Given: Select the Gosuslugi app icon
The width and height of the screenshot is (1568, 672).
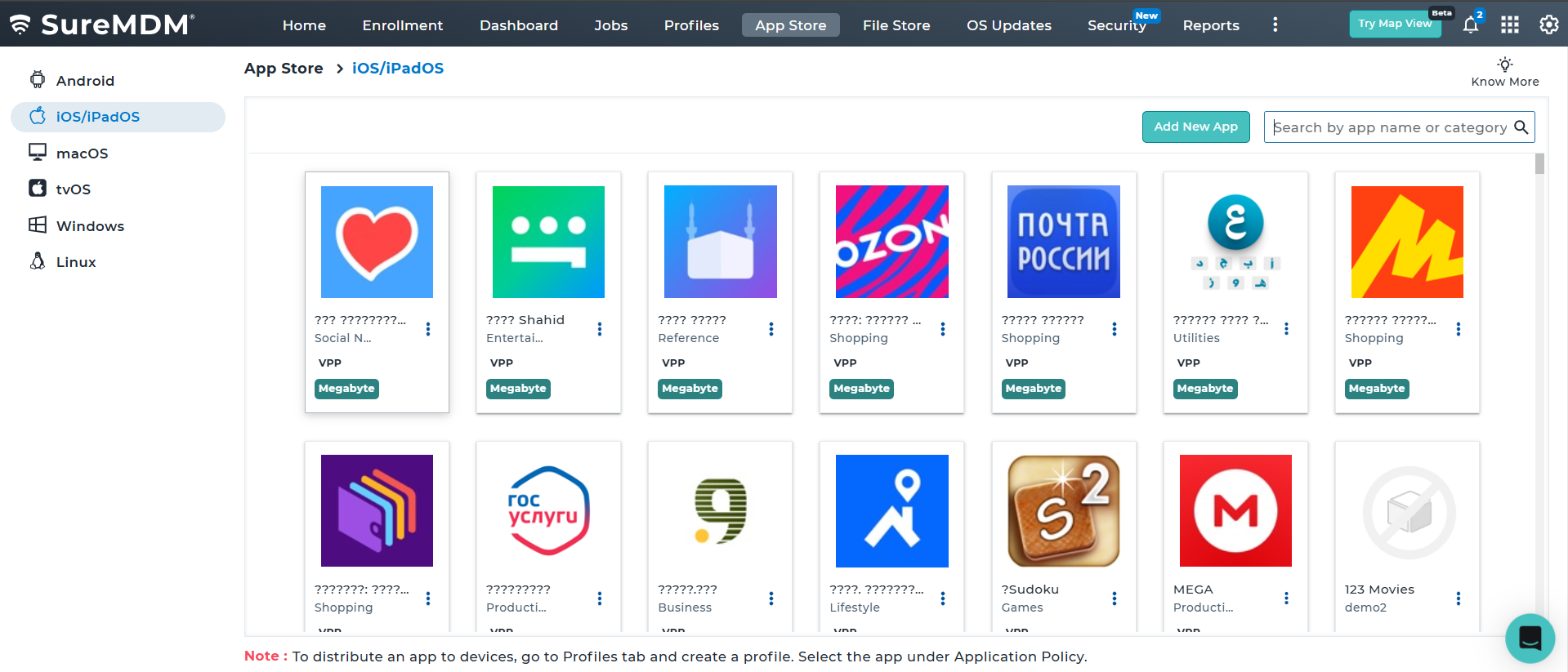Looking at the screenshot, I should tap(548, 511).
